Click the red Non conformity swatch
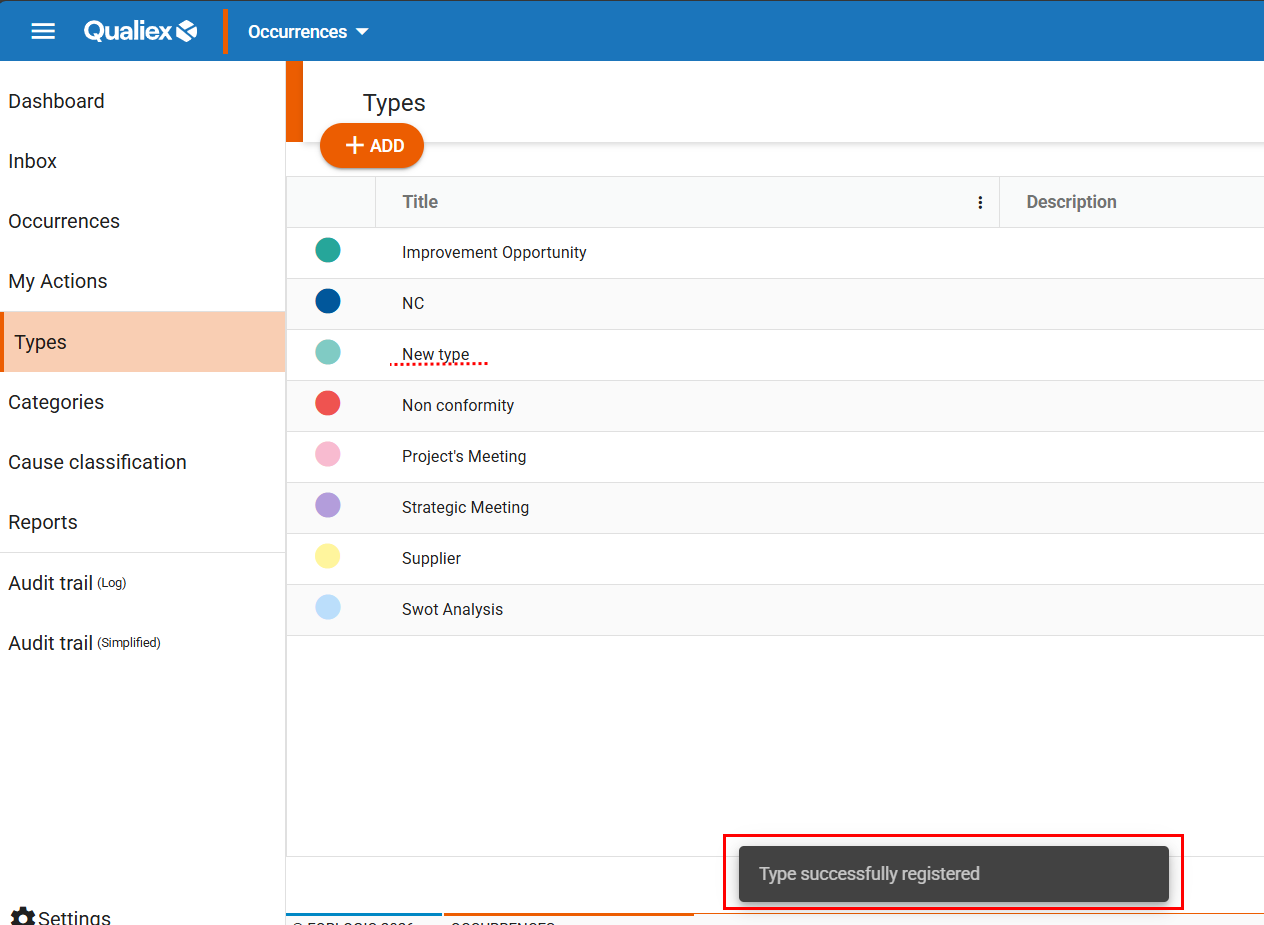Screen dimensions: 1264x925 click(328, 404)
